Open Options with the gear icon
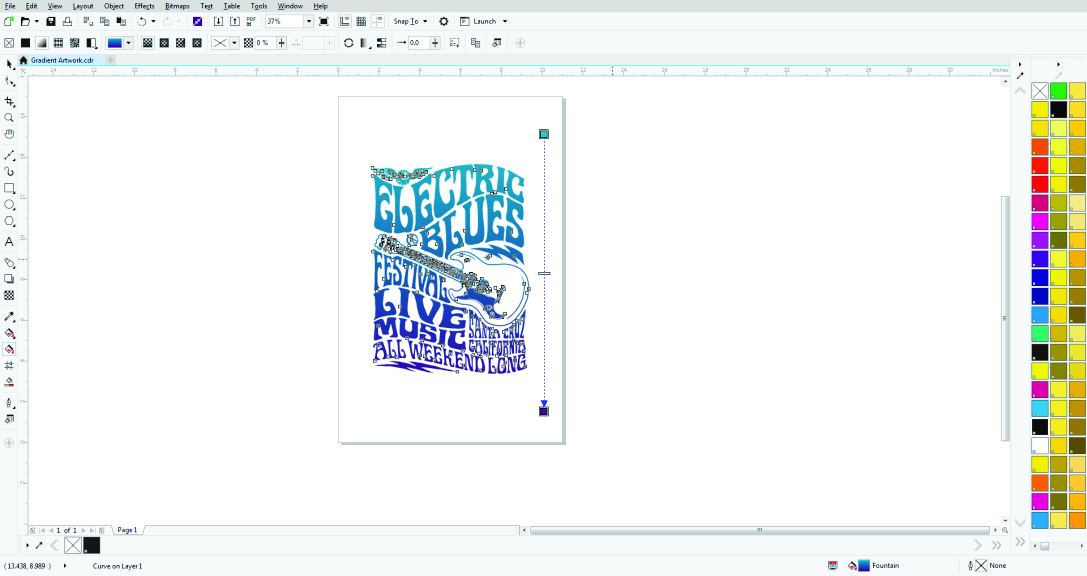1087x576 pixels. [x=444, y=21]
